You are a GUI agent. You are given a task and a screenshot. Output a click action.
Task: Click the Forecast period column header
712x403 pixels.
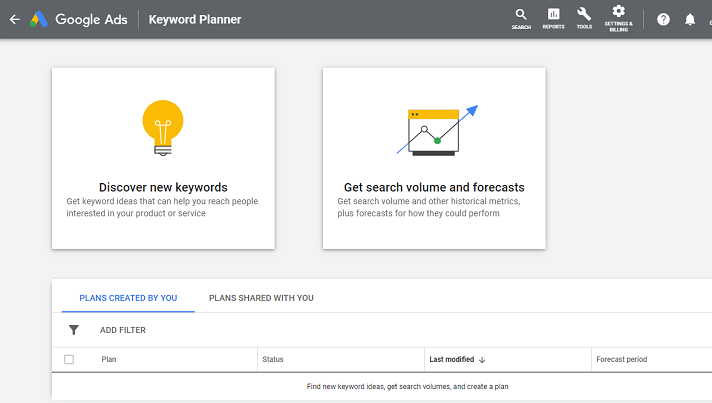(x=622, y=359)
